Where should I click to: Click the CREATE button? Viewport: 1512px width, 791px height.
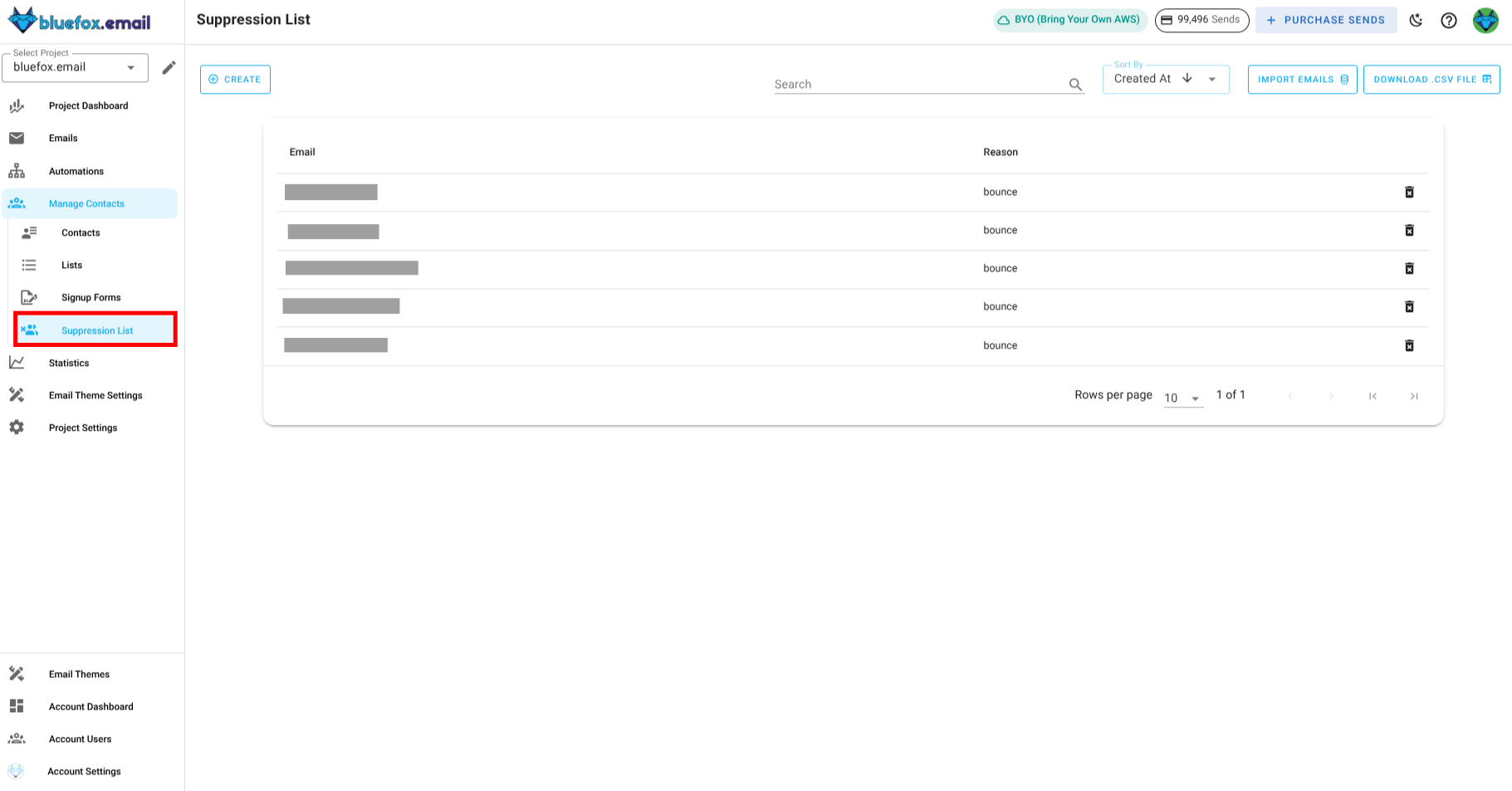coord(235,79)
